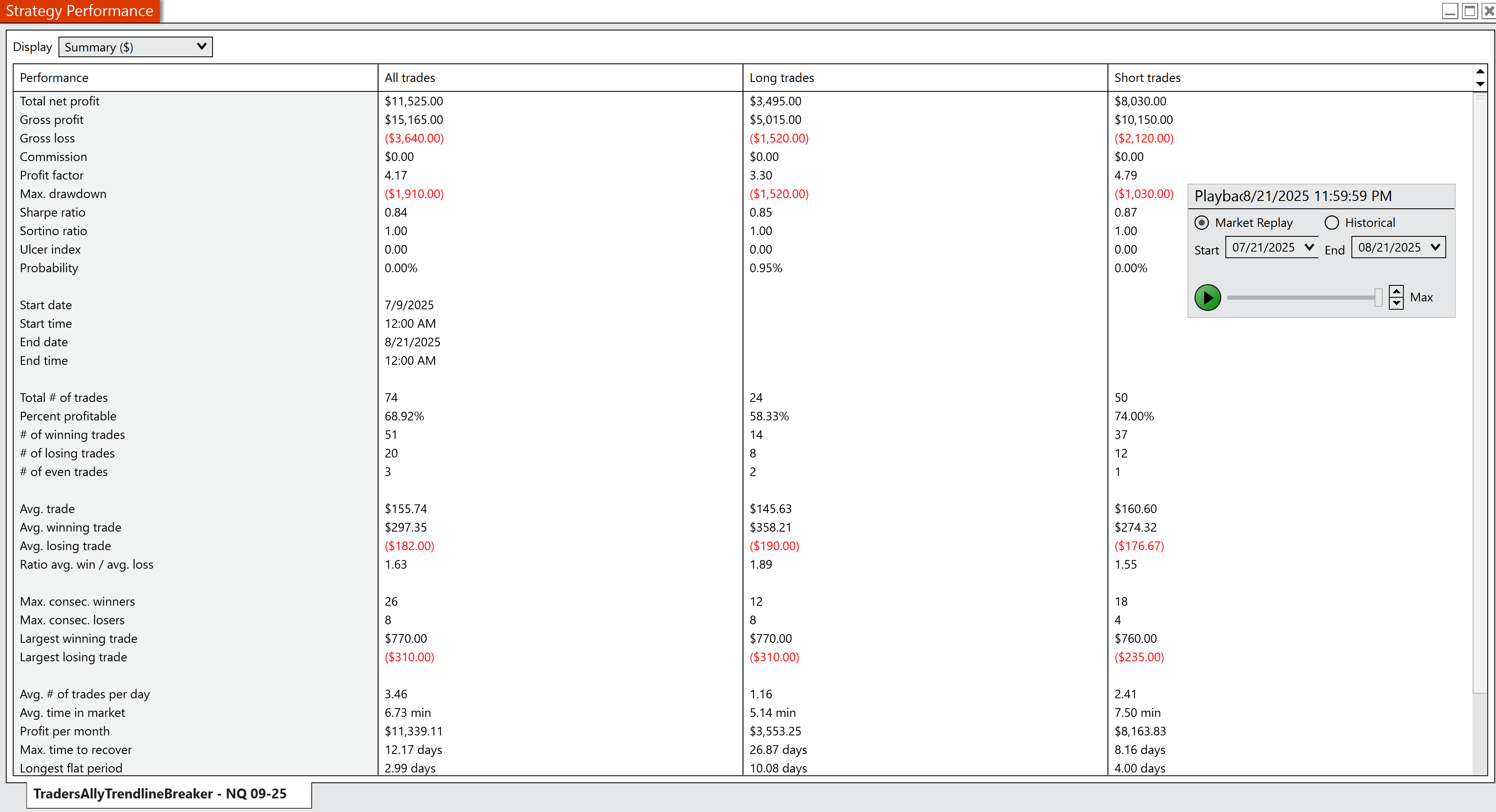Increase playback speed with up stepper arrow
The height and width of the screenshot is (812, 1496).
(1396, 292)
